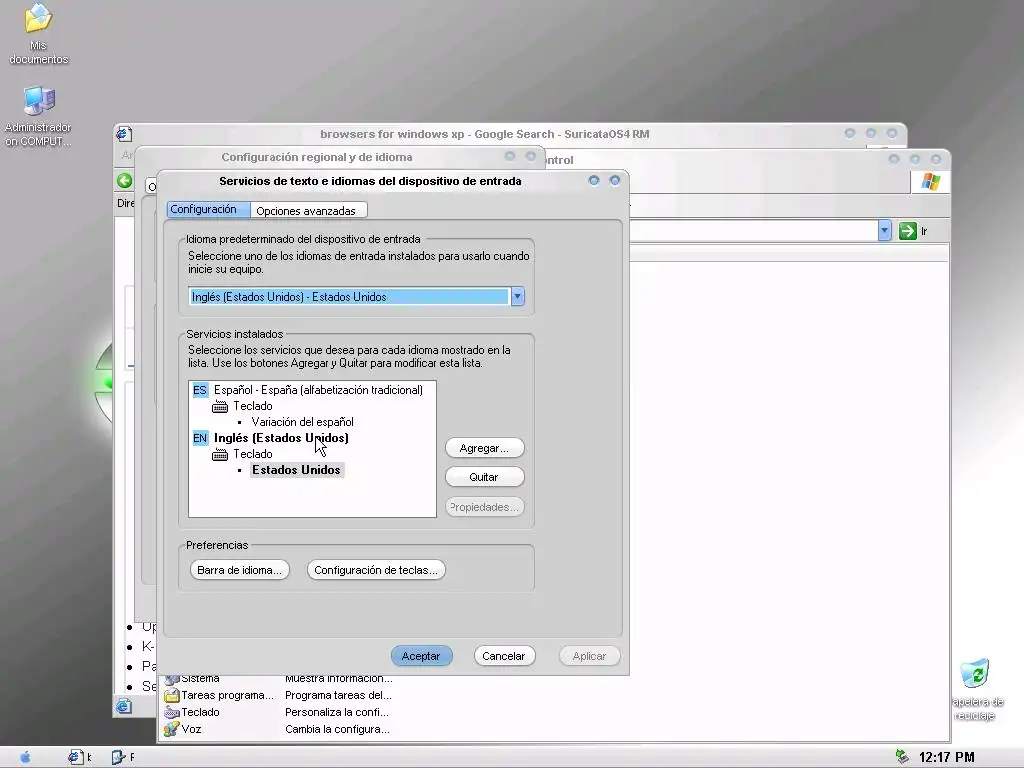Click the Apple start menu icon
1024x768 pixels.
[x=25, y=757]
